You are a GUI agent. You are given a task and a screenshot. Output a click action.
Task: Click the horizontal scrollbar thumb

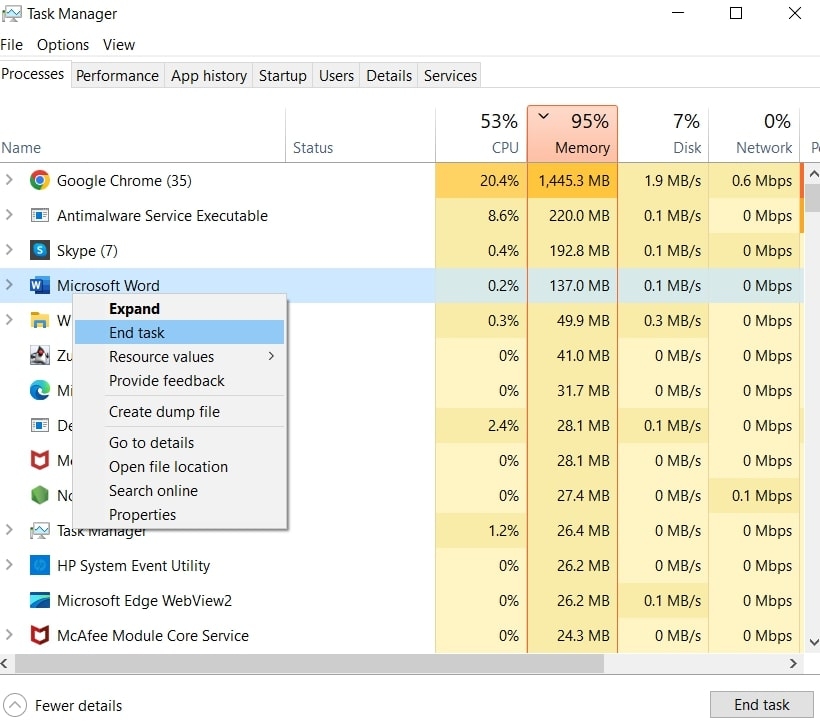pyautogui.click(x=309, y=663)
